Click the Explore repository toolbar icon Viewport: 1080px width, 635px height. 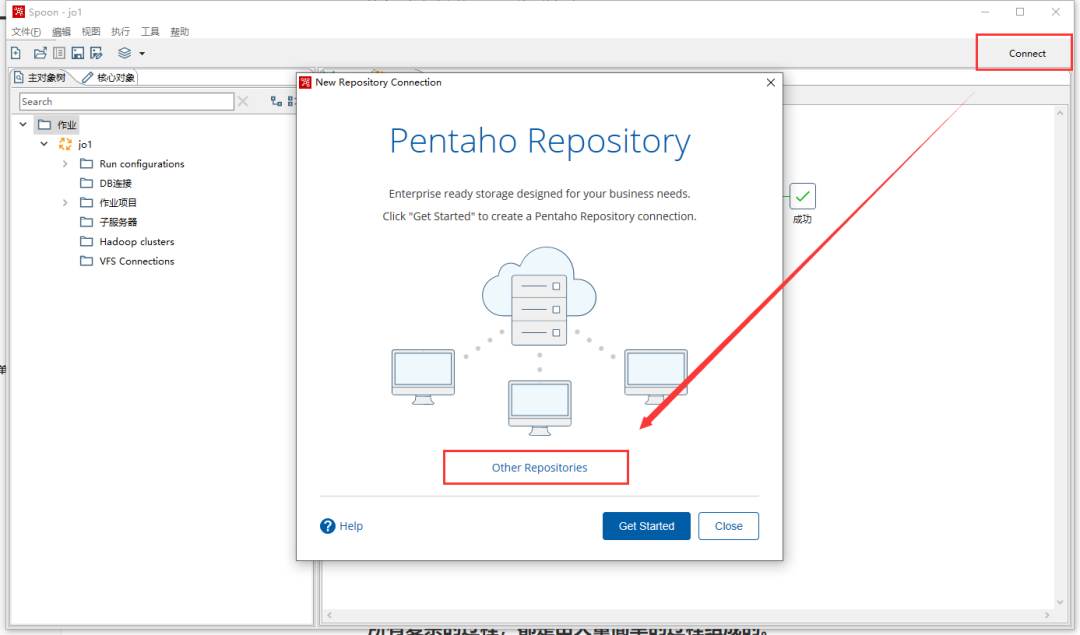coord(59,53)
